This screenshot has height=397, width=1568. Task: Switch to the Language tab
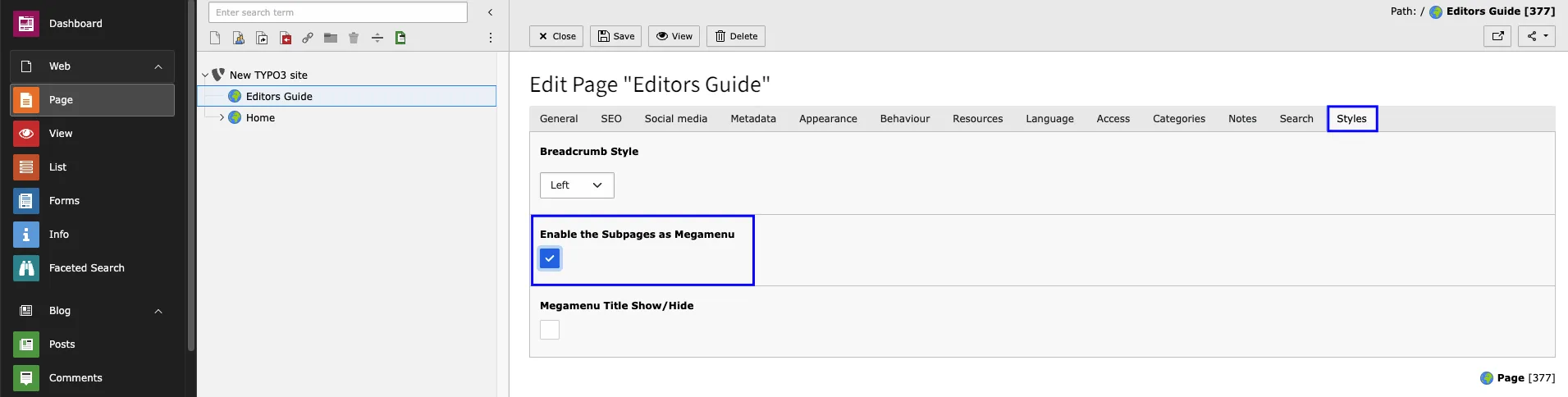tap(1049, 119)
